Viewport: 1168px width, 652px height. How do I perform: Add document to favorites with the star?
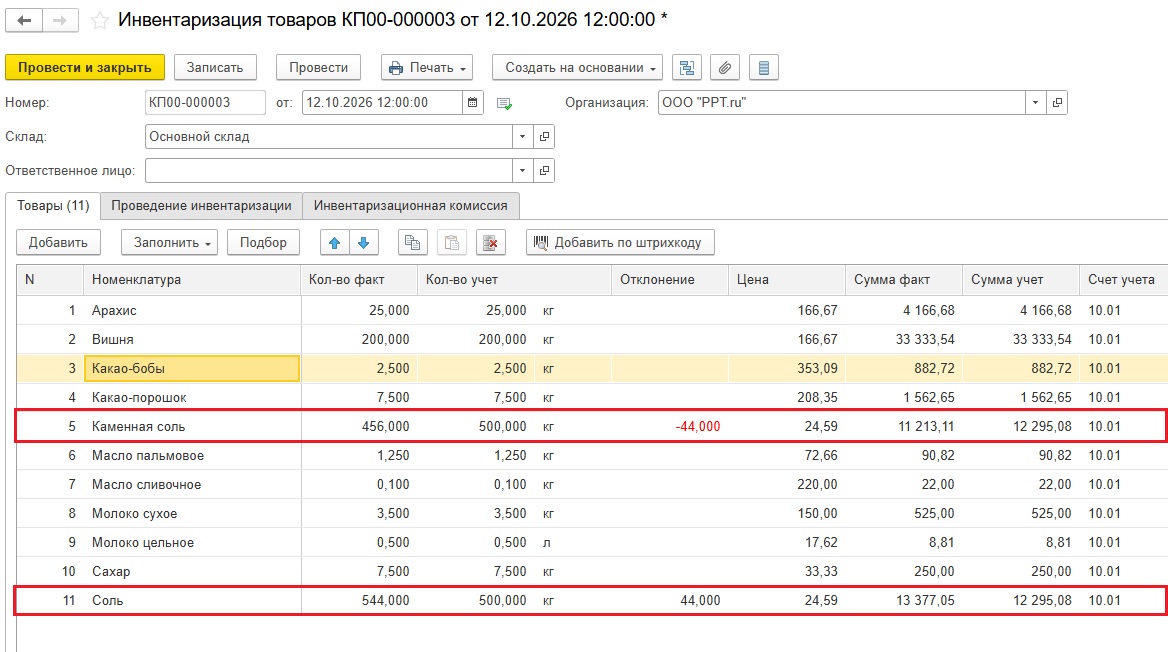click(x=99, y=20)
